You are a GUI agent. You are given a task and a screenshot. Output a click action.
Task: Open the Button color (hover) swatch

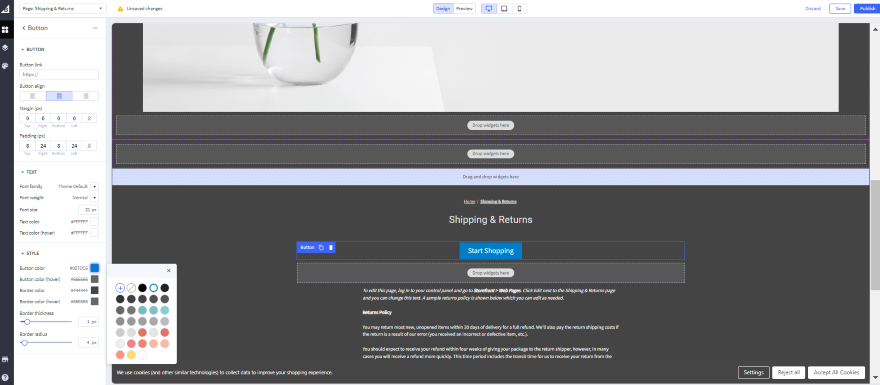point(94,279)
